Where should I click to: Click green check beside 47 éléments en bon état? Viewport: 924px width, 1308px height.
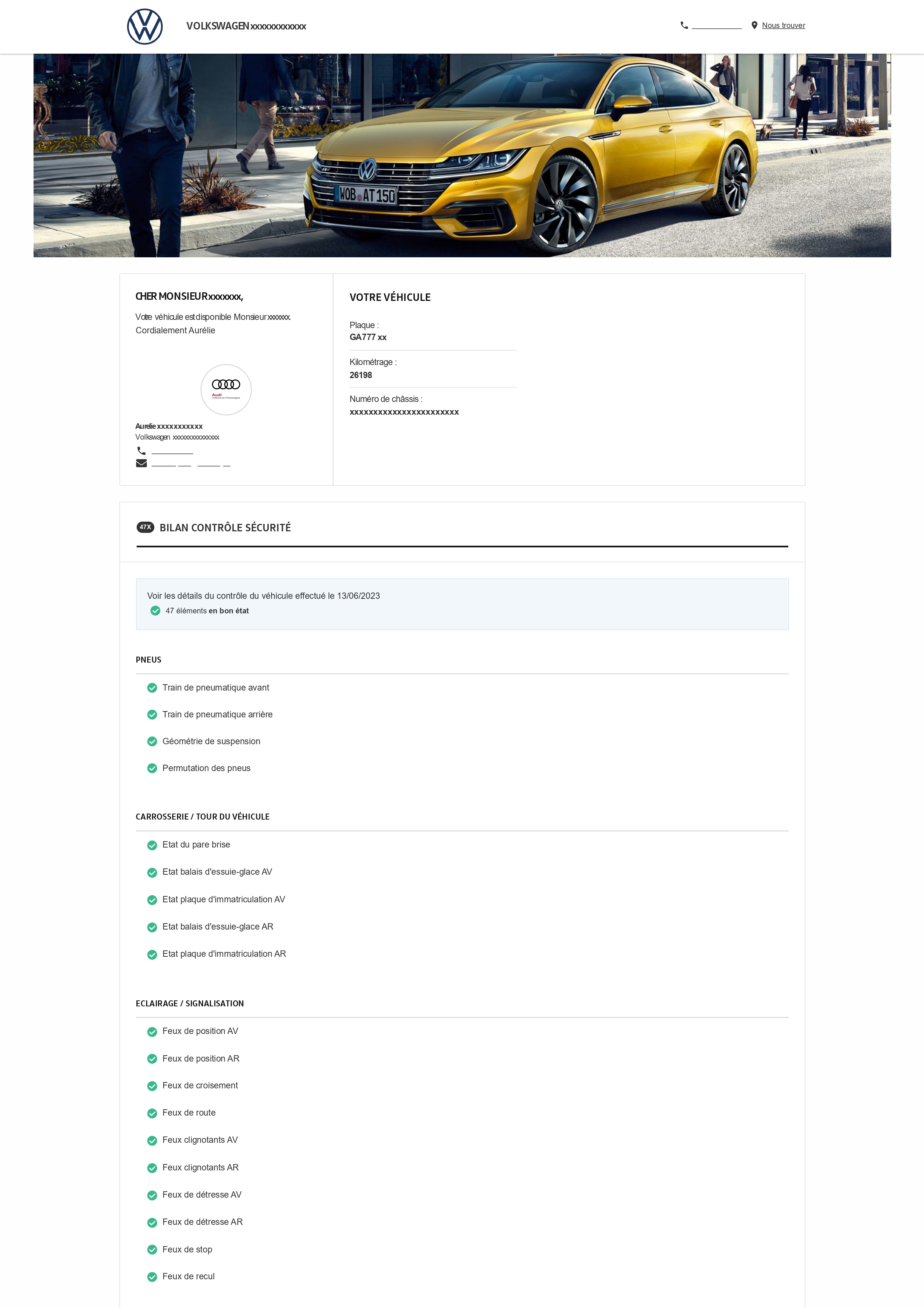(x=155, y=611)
